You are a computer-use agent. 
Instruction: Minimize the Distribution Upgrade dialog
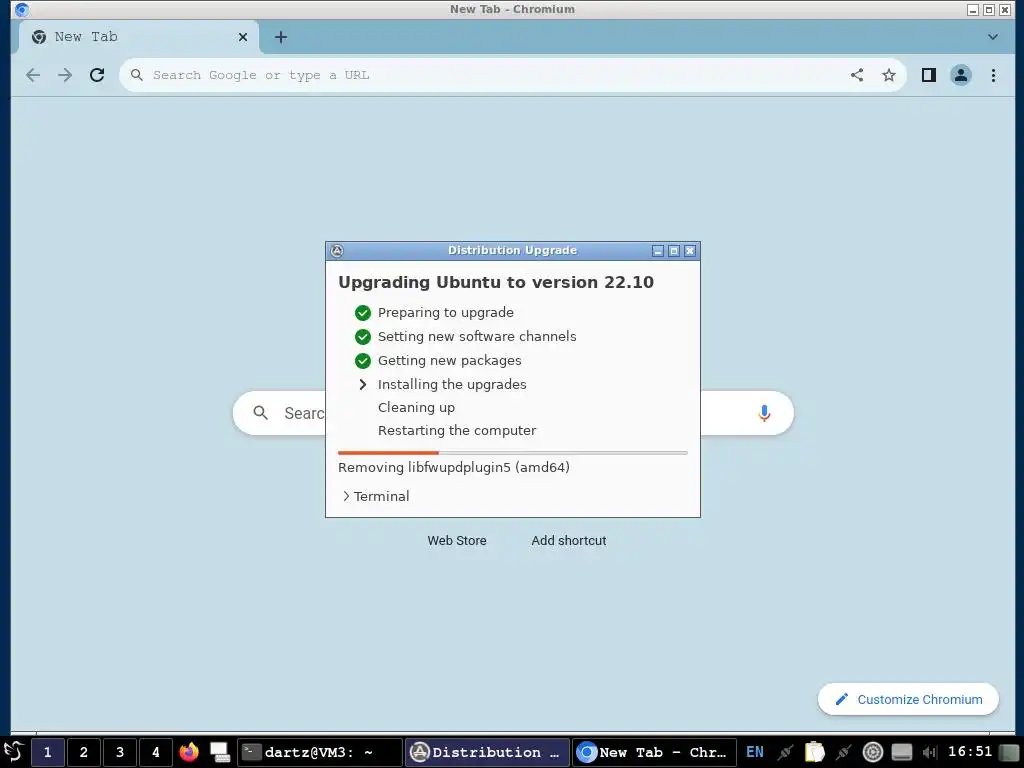pos(658,251)
